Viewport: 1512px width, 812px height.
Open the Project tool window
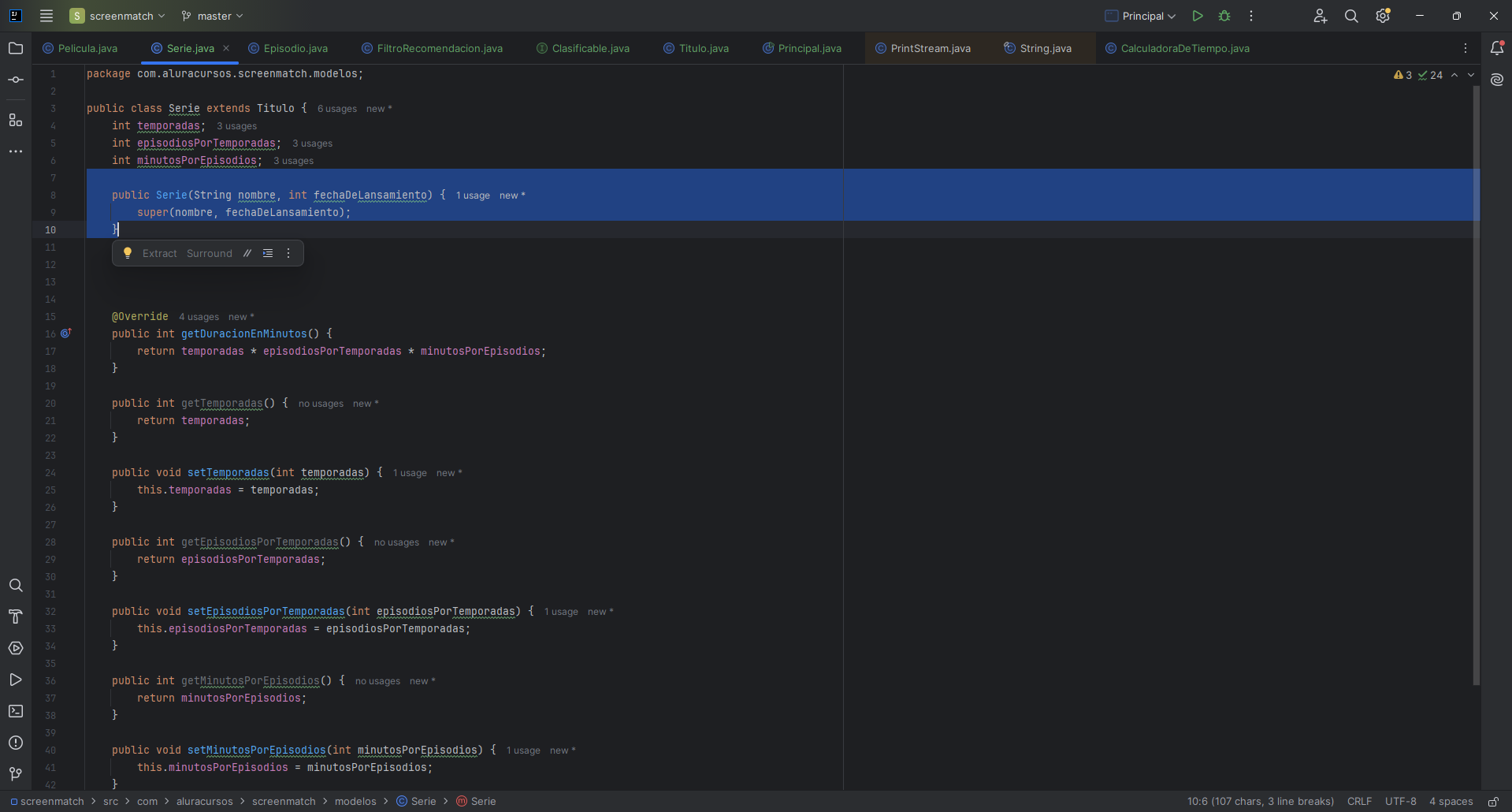16,49
